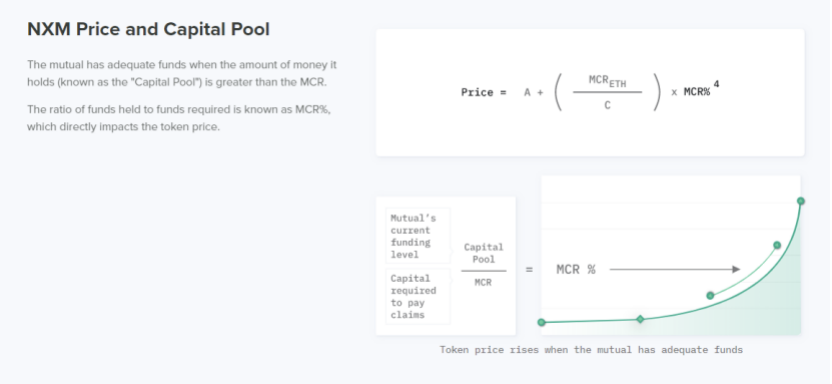The height and width of the screenshot is (384, 832).
Task: Click the multiplication sign in the price formula
Action: [x=674, y=92]
